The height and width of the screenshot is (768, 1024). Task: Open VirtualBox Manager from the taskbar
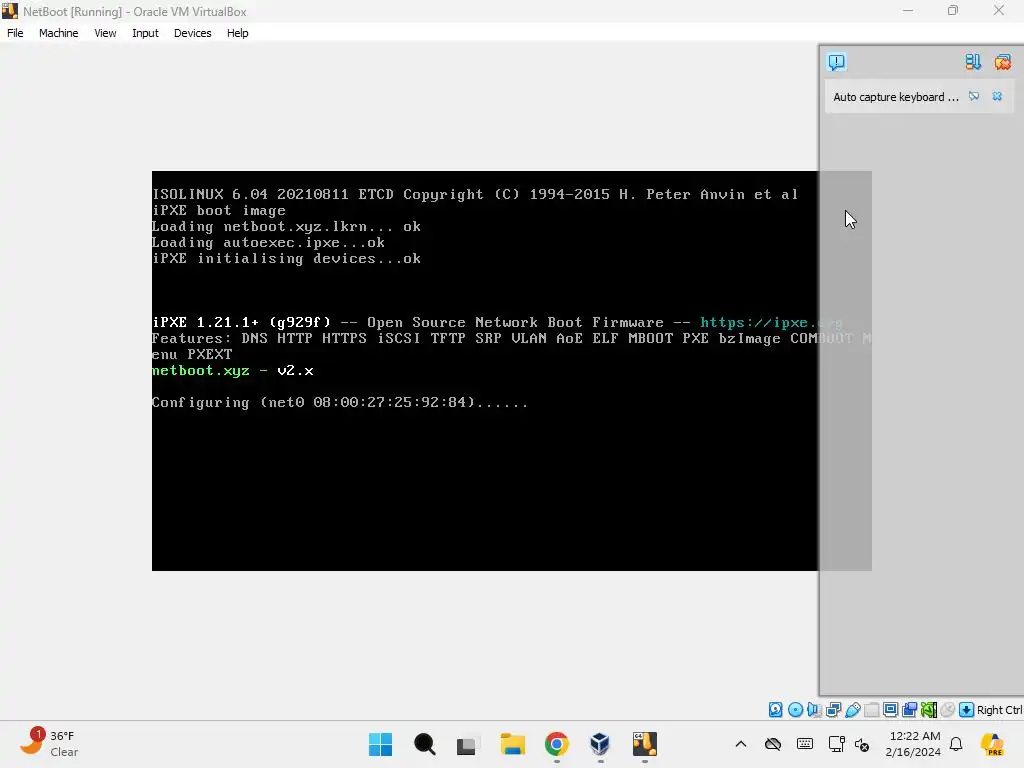(x=600, y=744)
